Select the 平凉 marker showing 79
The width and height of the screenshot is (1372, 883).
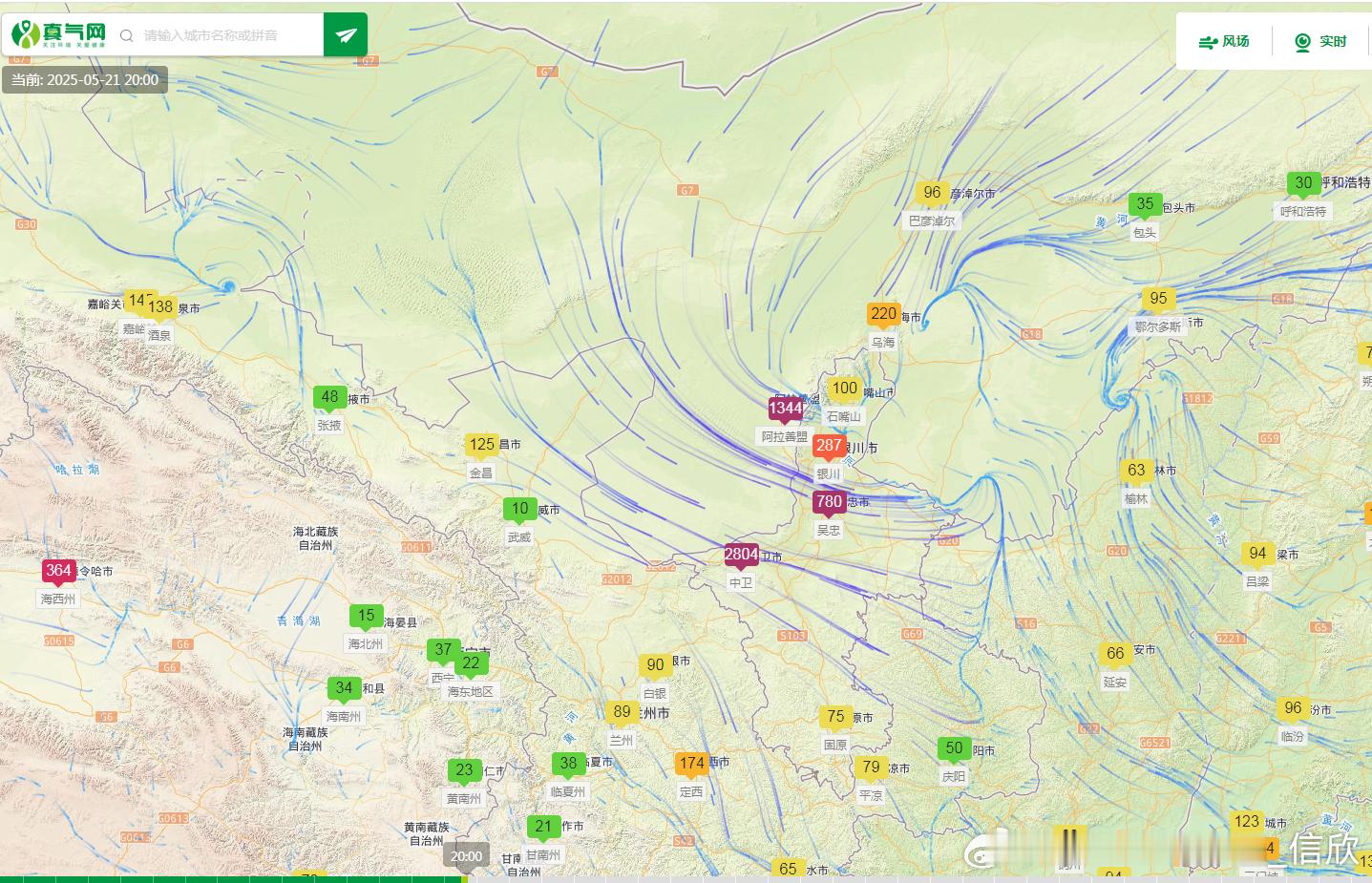click(x=870, y=767)
